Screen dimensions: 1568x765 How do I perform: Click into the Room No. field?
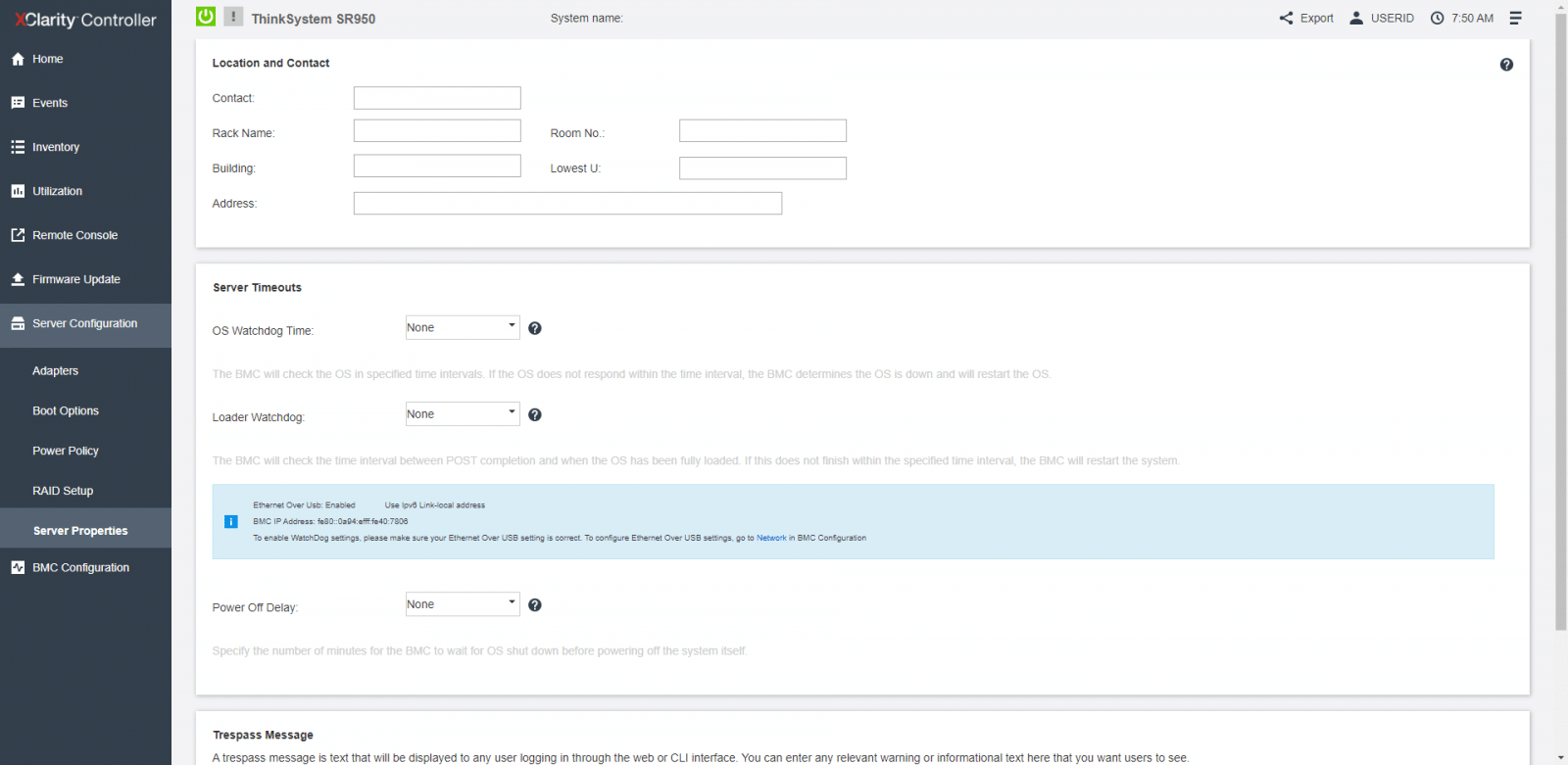tap(762, 131)
